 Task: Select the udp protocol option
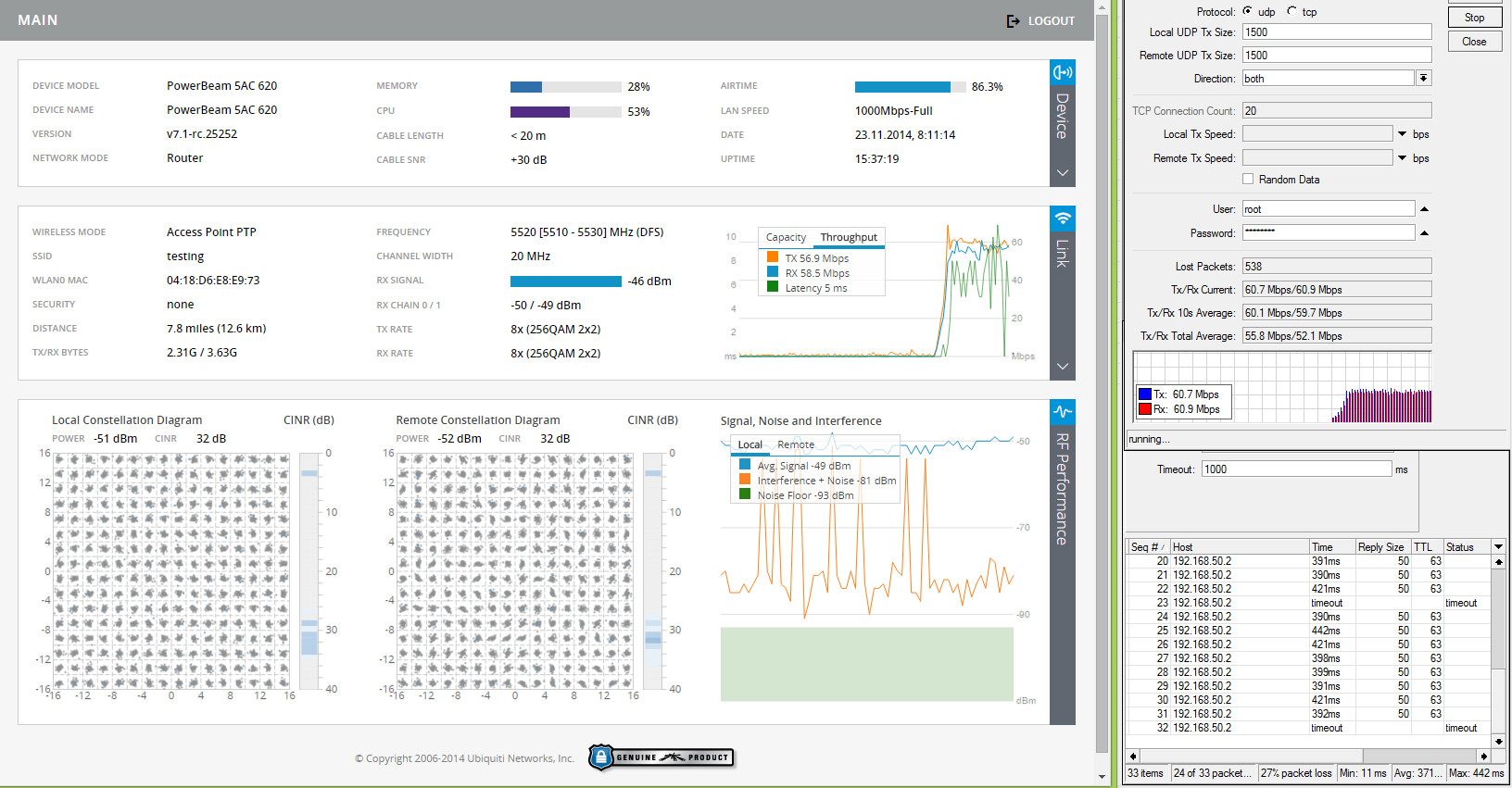pos(1248,11)
